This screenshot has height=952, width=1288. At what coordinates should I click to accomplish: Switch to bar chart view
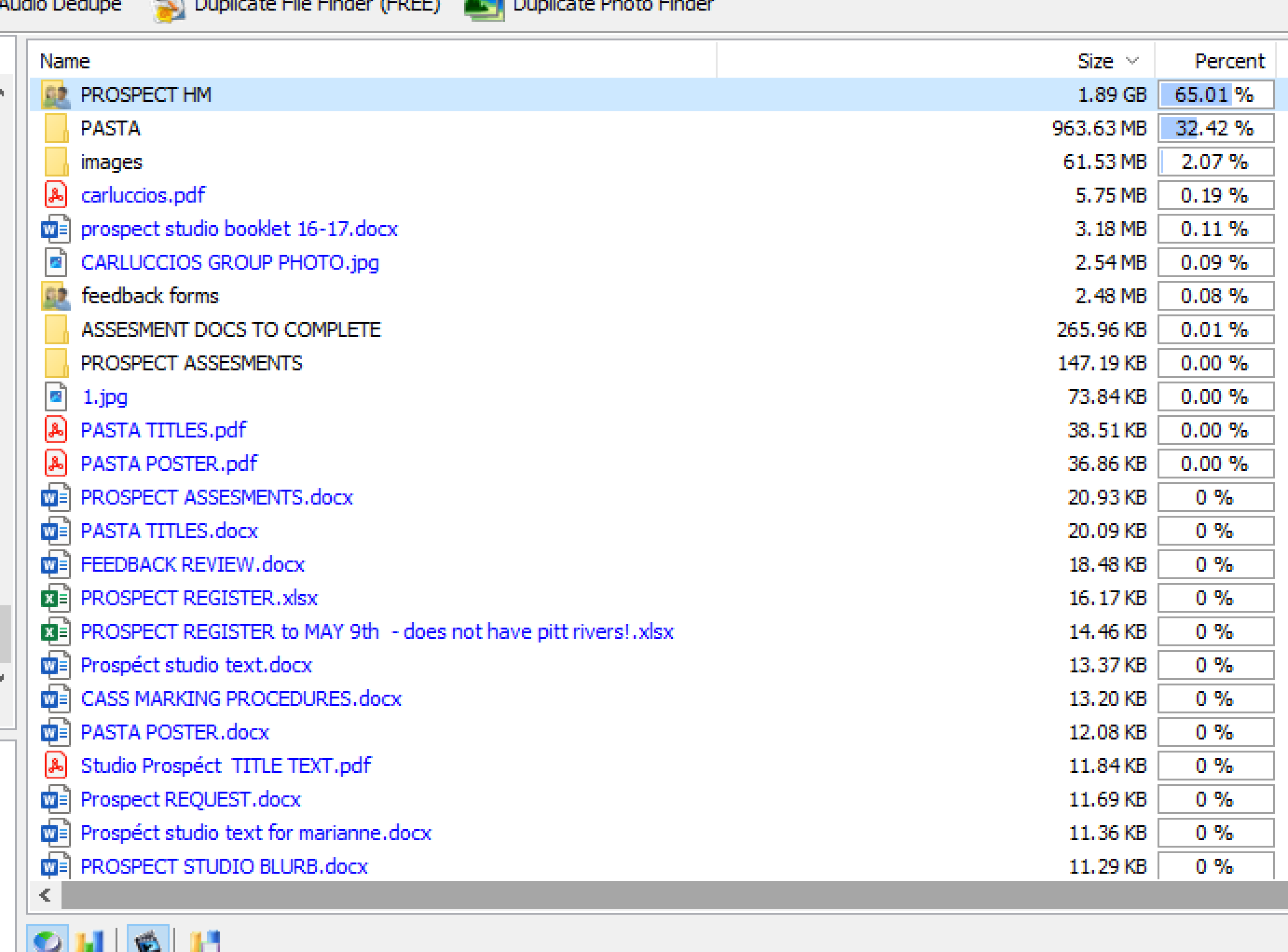(89, 941)
